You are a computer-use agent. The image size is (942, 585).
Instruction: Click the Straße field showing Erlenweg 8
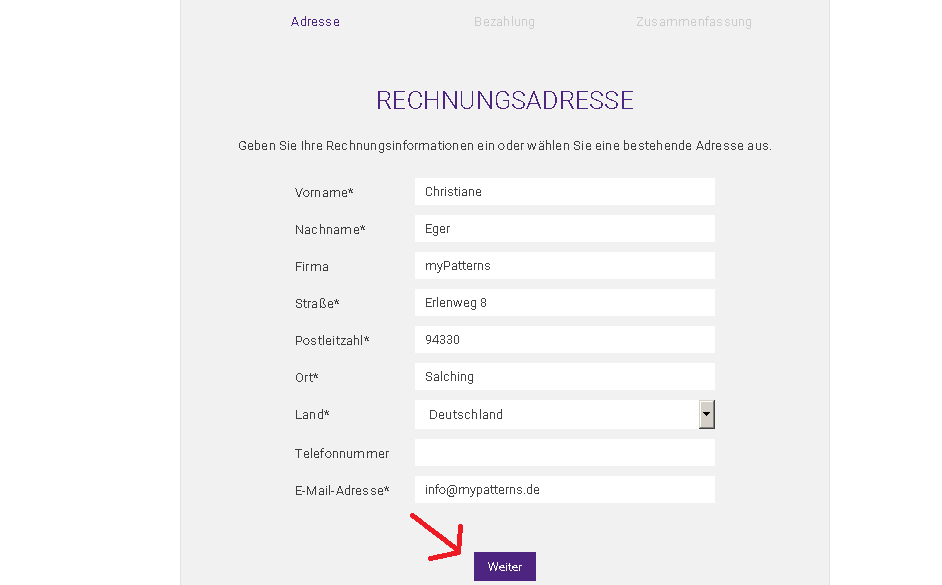click(564, 303)
